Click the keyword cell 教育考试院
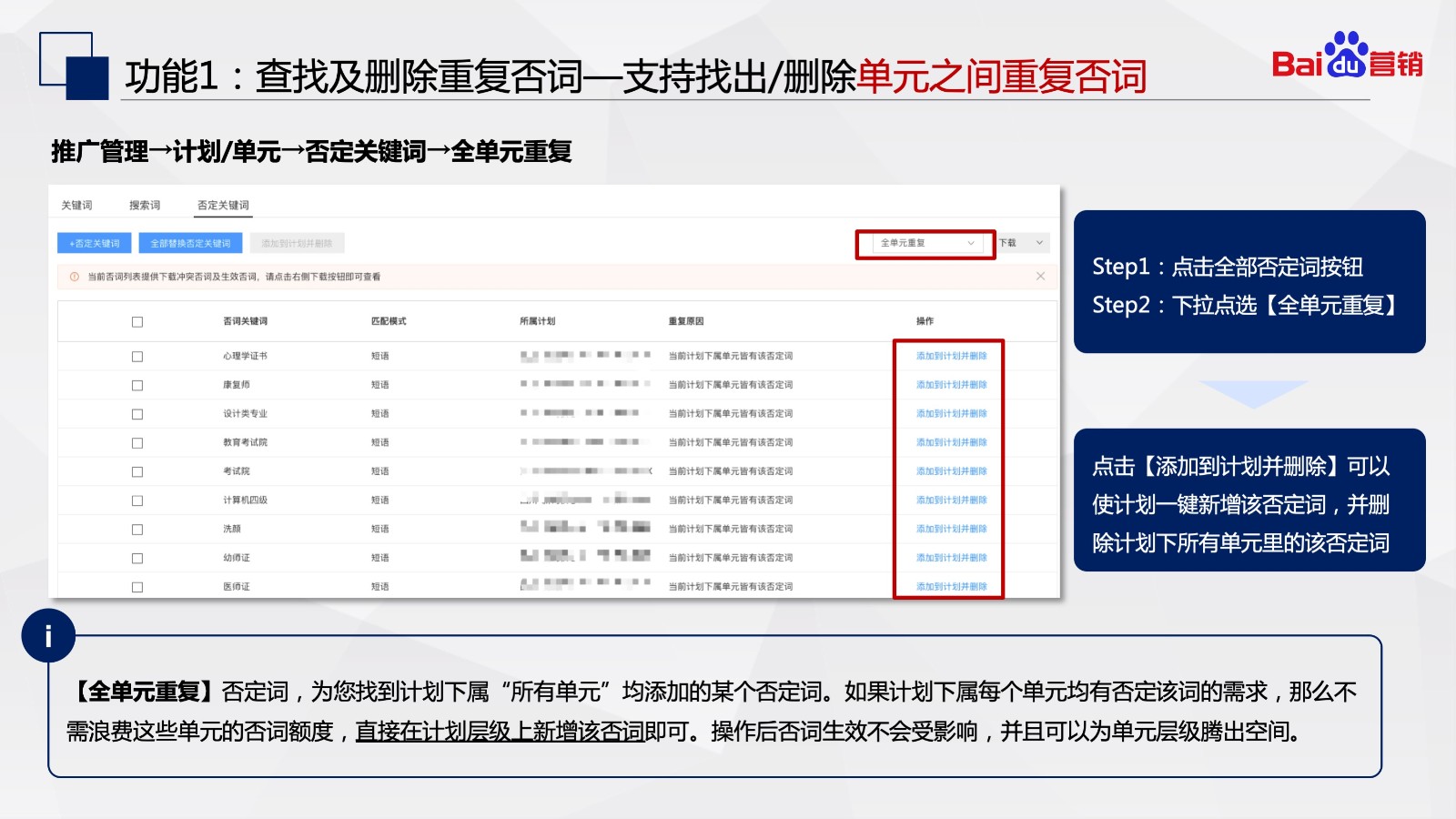Image resolution: width=1456 pixels, height=819 pixels. (246, 442)
